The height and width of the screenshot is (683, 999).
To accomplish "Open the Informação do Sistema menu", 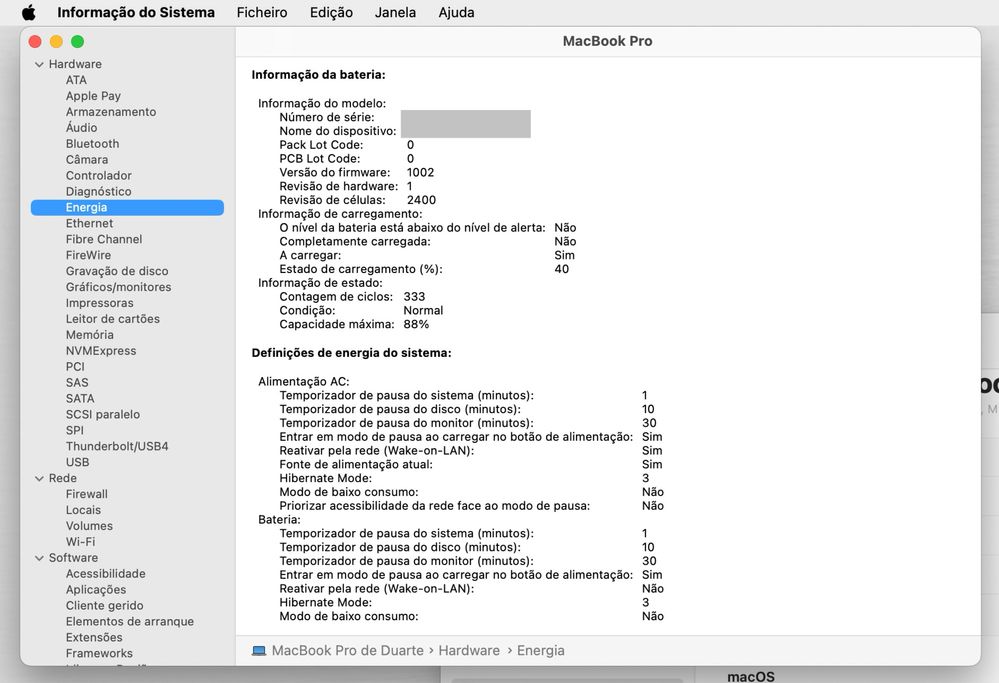I will click(136, 12).
